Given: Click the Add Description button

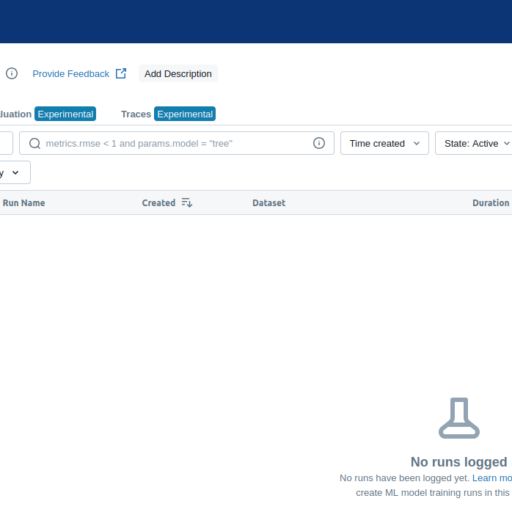Looking at the screenshot, I should pos(178,74).
